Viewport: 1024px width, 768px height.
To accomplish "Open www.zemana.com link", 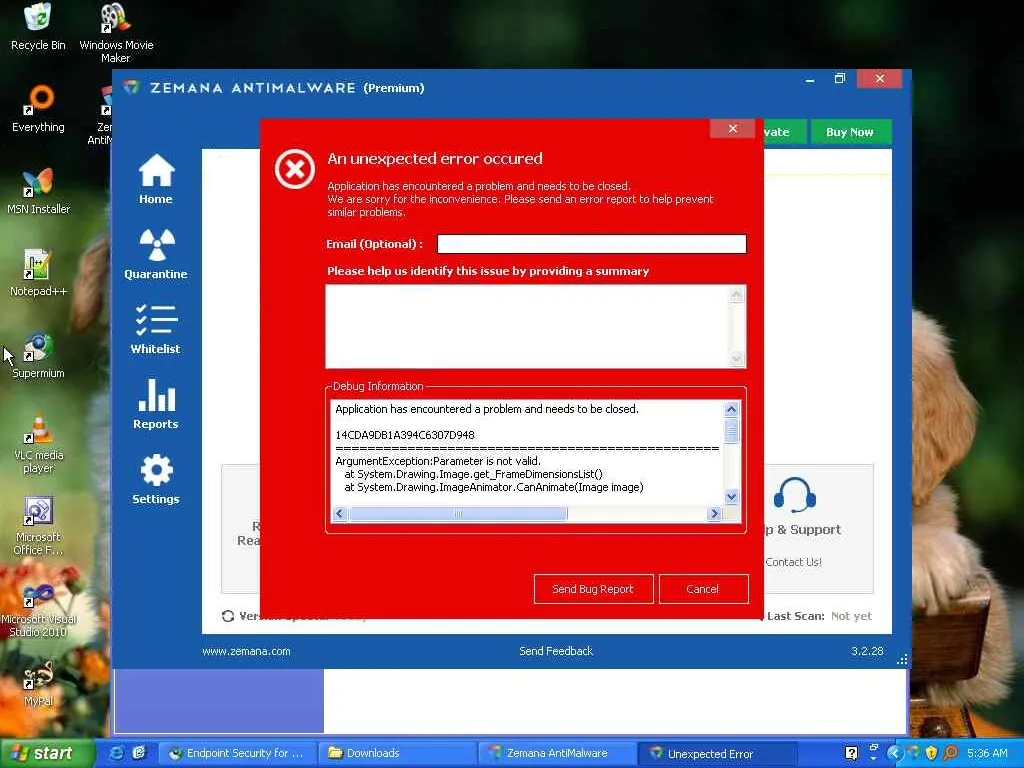I will click(246, 651).
